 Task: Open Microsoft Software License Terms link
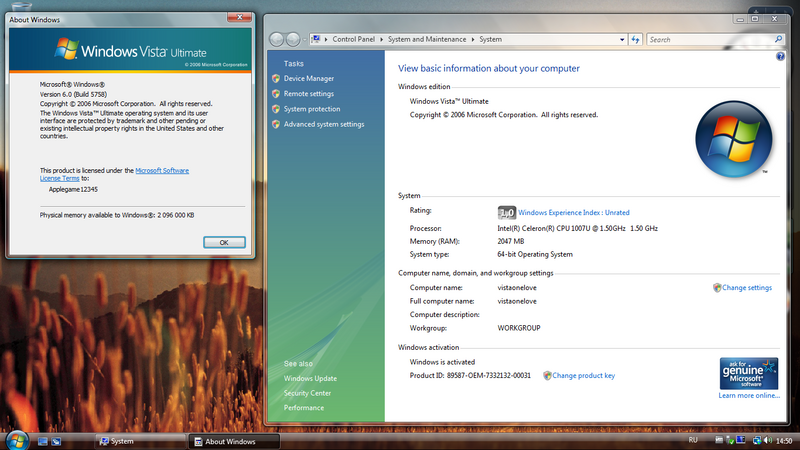[x=114, y=174]
